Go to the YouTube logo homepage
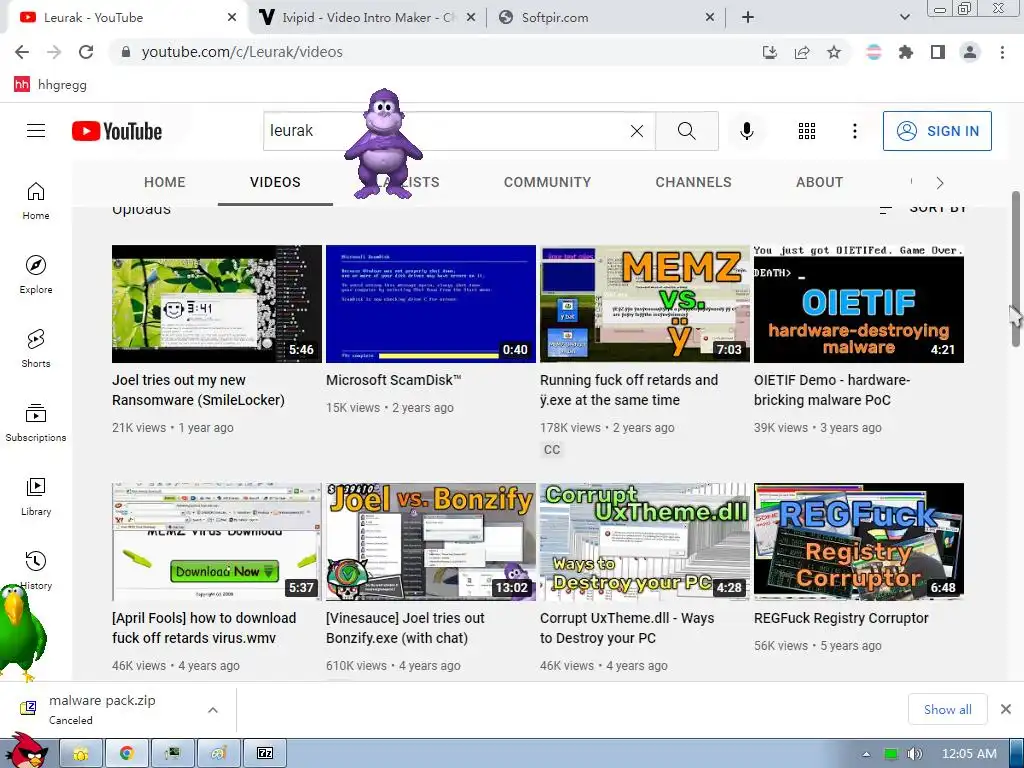 click(x=117, y=131)
